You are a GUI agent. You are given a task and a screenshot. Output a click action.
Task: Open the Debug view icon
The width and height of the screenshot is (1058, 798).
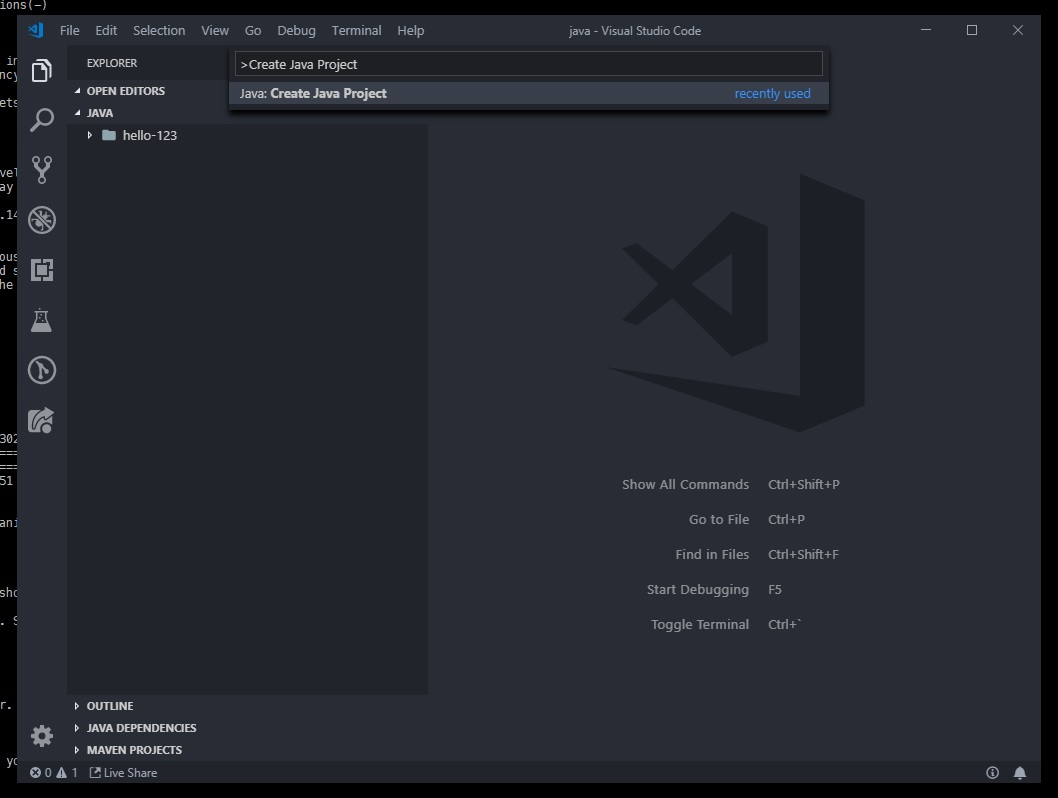(42, 220)
